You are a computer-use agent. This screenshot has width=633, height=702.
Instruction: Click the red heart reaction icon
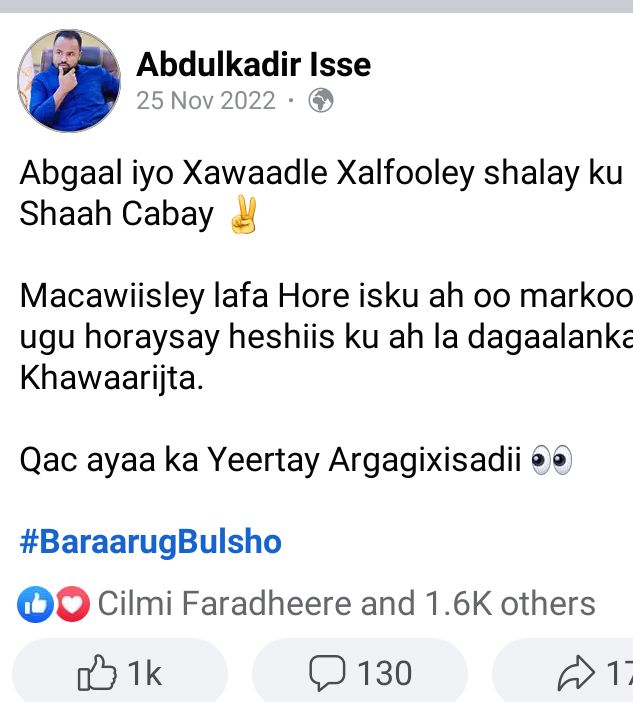[x=73, y=604]
